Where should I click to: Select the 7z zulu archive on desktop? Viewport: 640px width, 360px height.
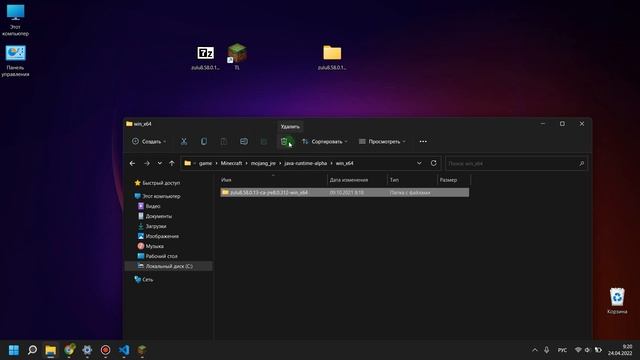[x=205, y=58]
